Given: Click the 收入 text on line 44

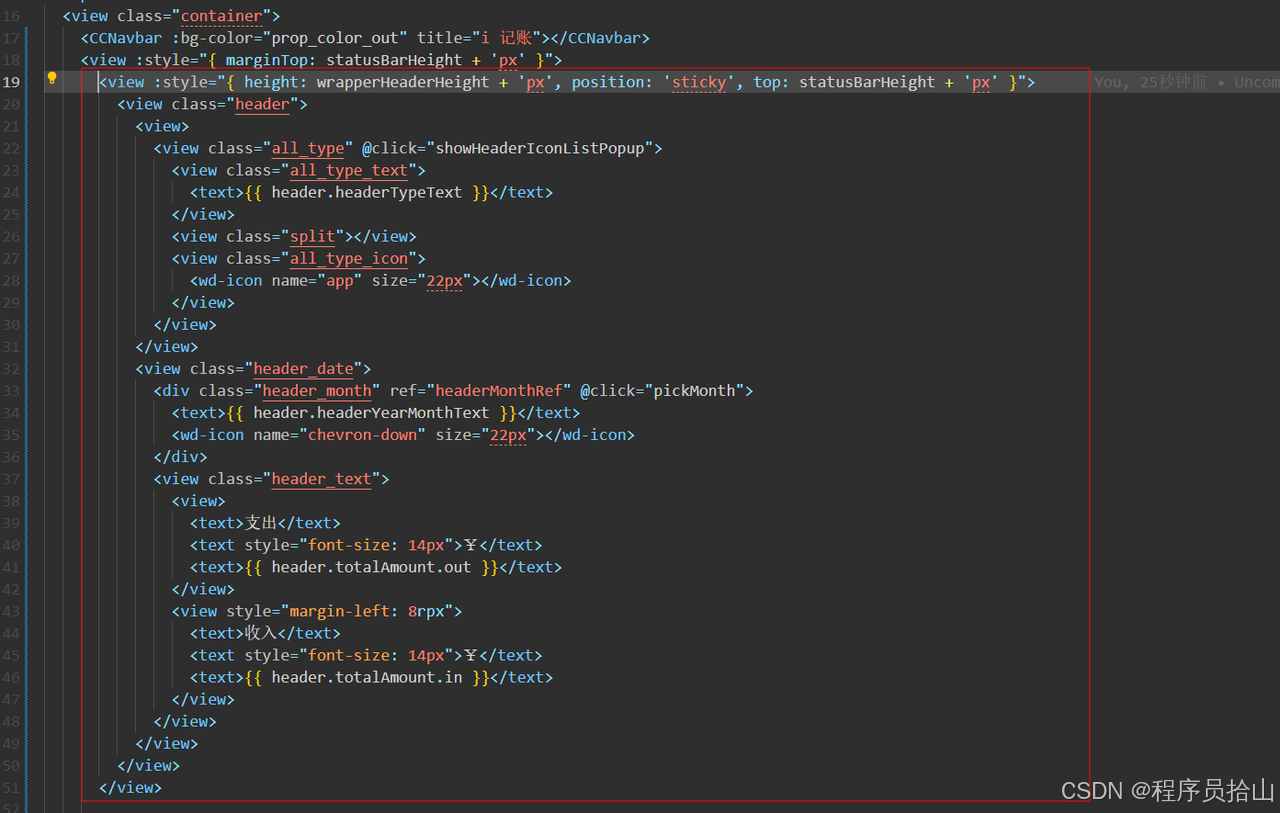Looking at the screenshot, I should pos(262,632).
